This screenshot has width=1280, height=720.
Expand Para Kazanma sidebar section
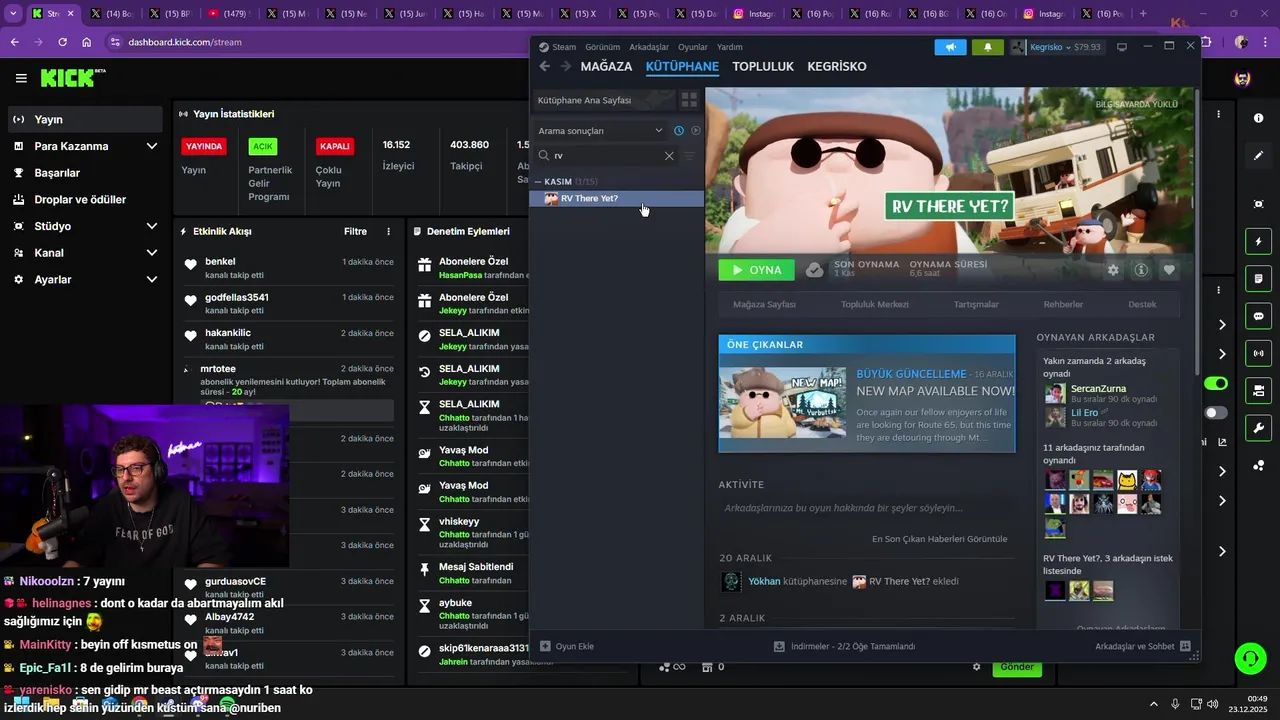coord(151,146)
